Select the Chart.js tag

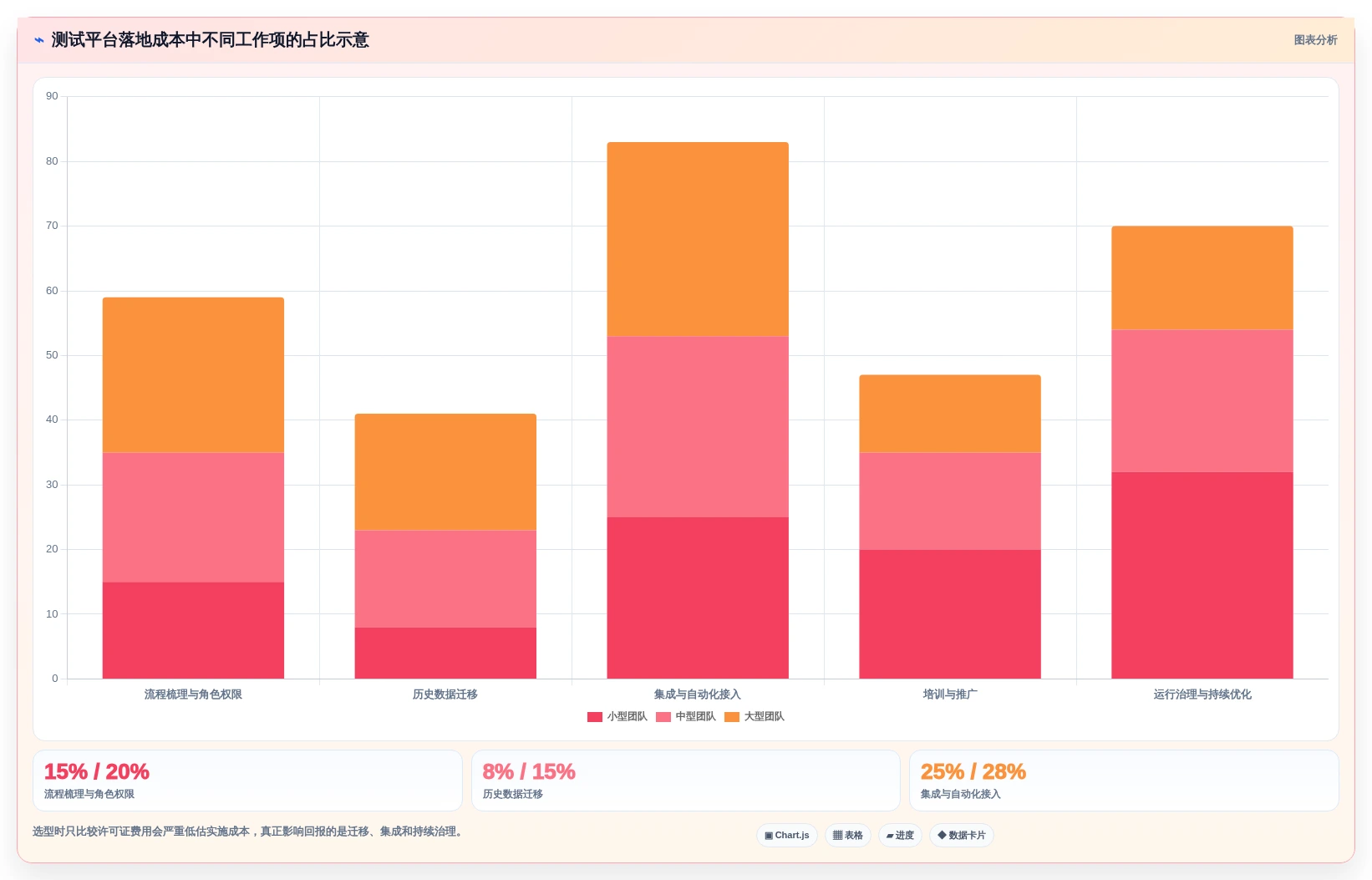point(787,835)
